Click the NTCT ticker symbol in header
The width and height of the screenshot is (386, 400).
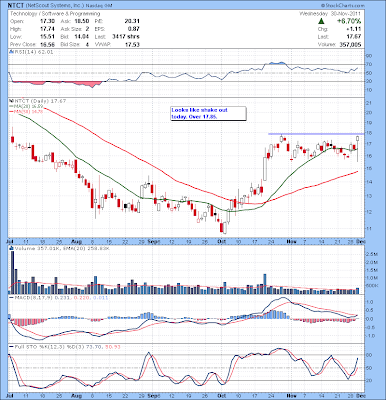16,6
